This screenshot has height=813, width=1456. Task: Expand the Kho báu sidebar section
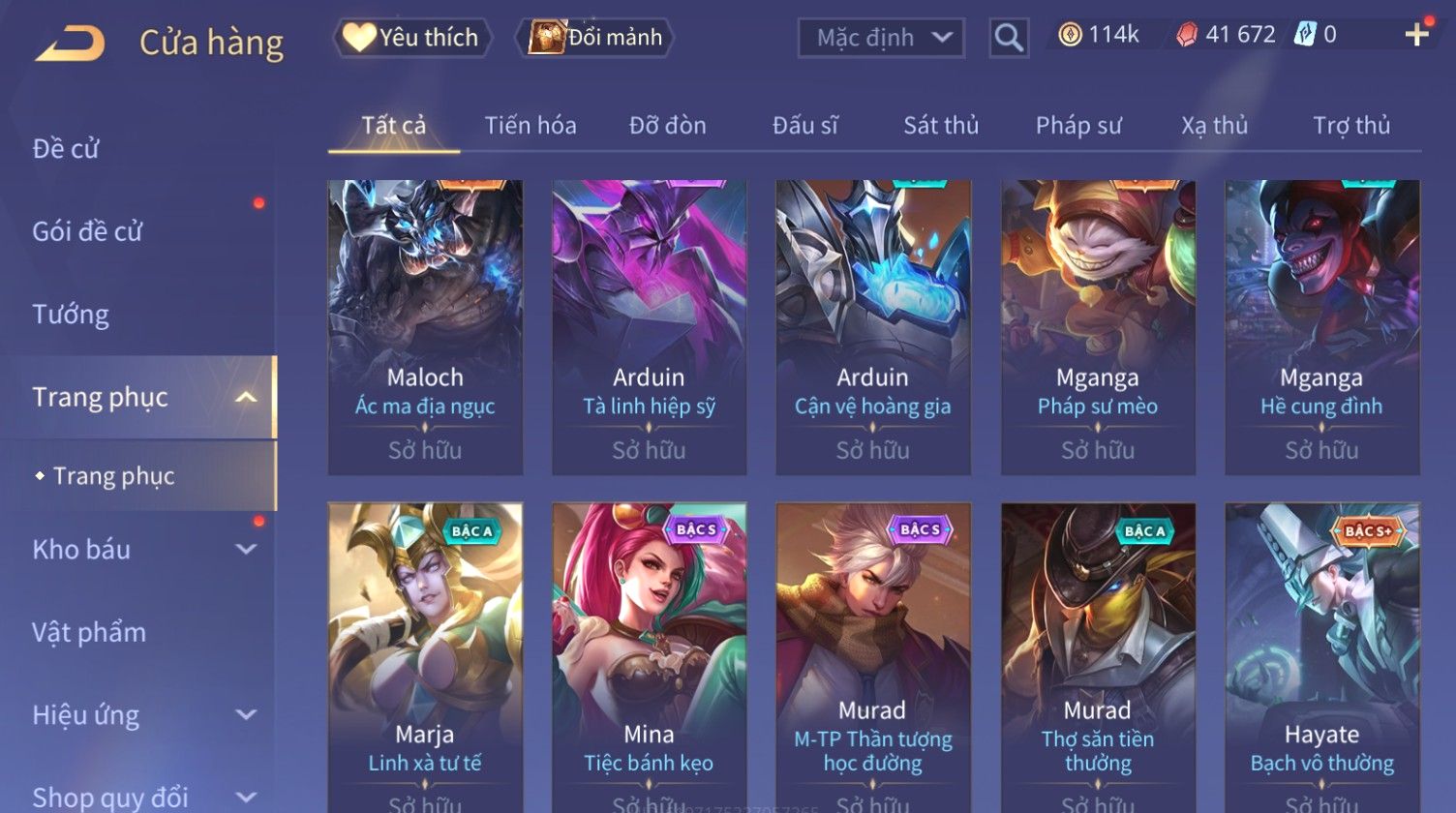[x=247, y=550]
